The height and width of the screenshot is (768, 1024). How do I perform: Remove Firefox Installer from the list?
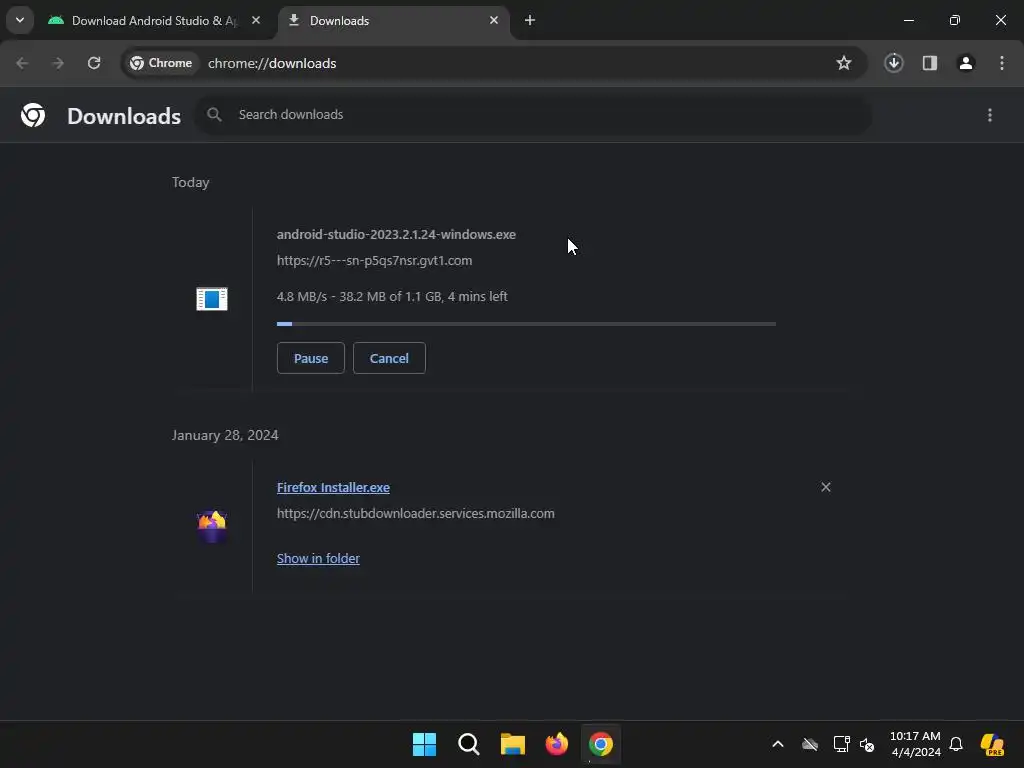pyautogui.click(x=825, y=487)
